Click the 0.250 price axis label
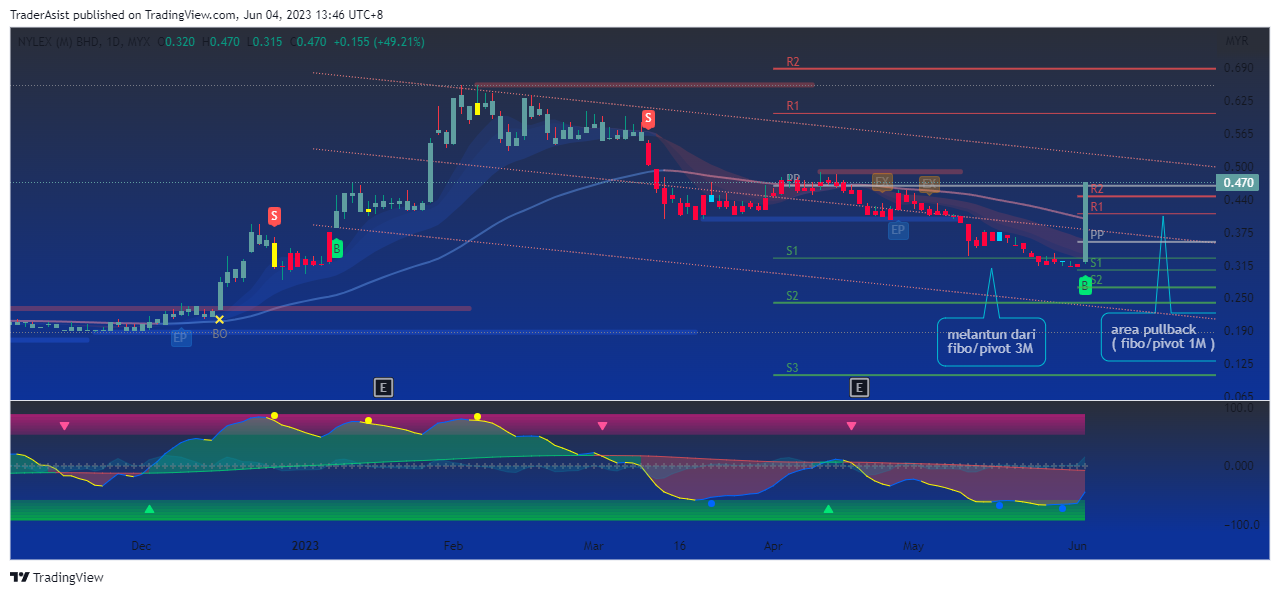Screen dimensions: 1280x595 pyautogui.click(x=1239, y=298)
